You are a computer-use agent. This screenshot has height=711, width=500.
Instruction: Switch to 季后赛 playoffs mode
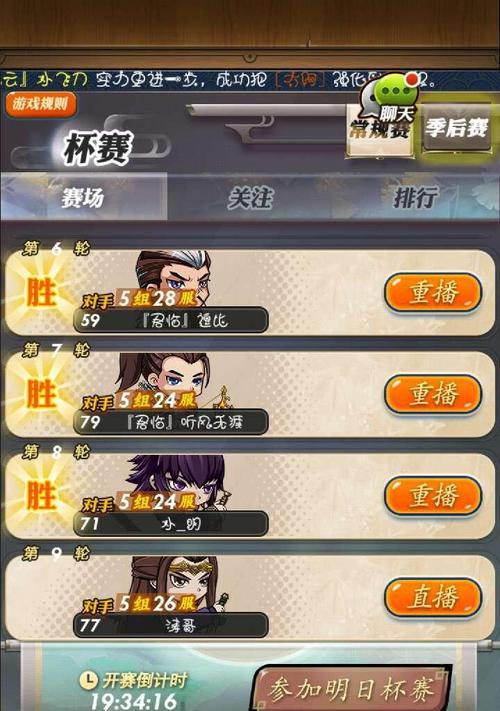(x=456, y=128)
